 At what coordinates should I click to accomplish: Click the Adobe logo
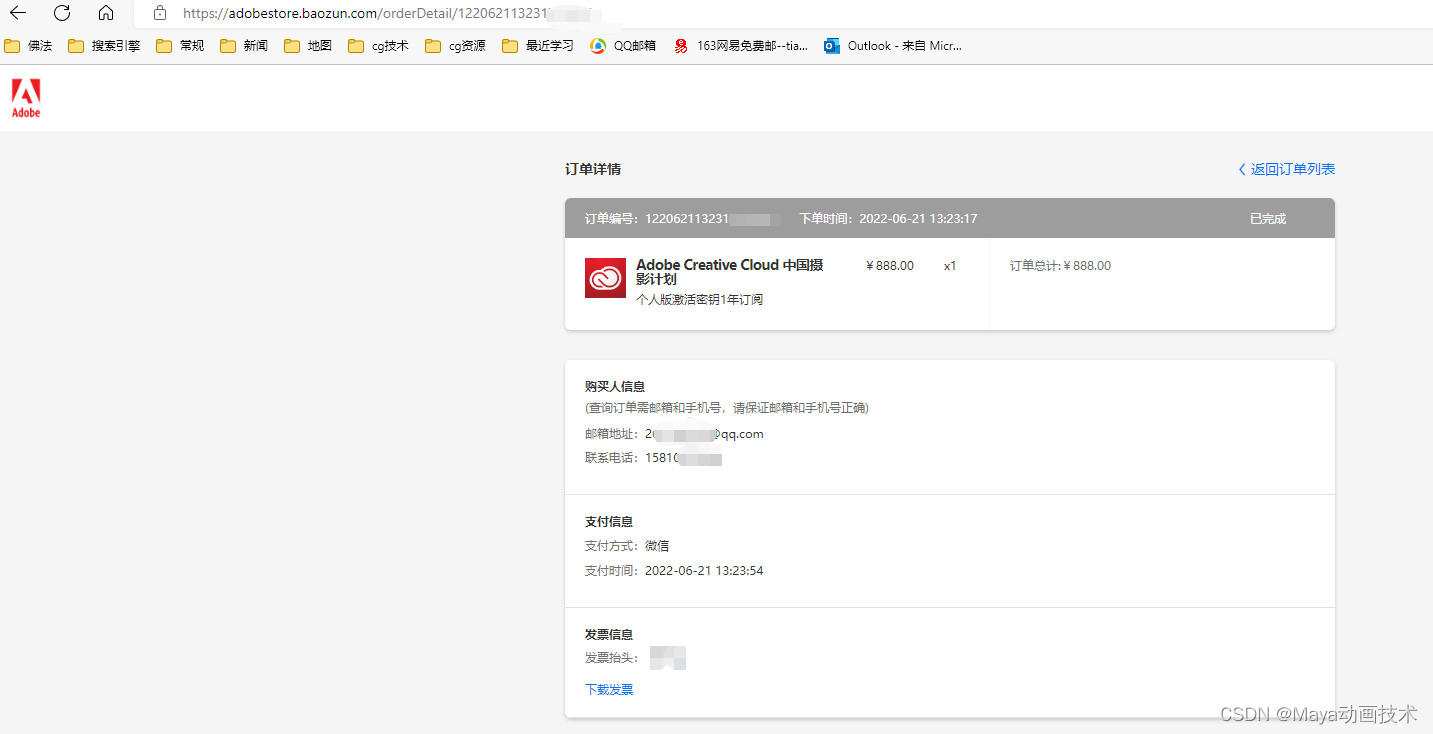[x=26, y=99]
